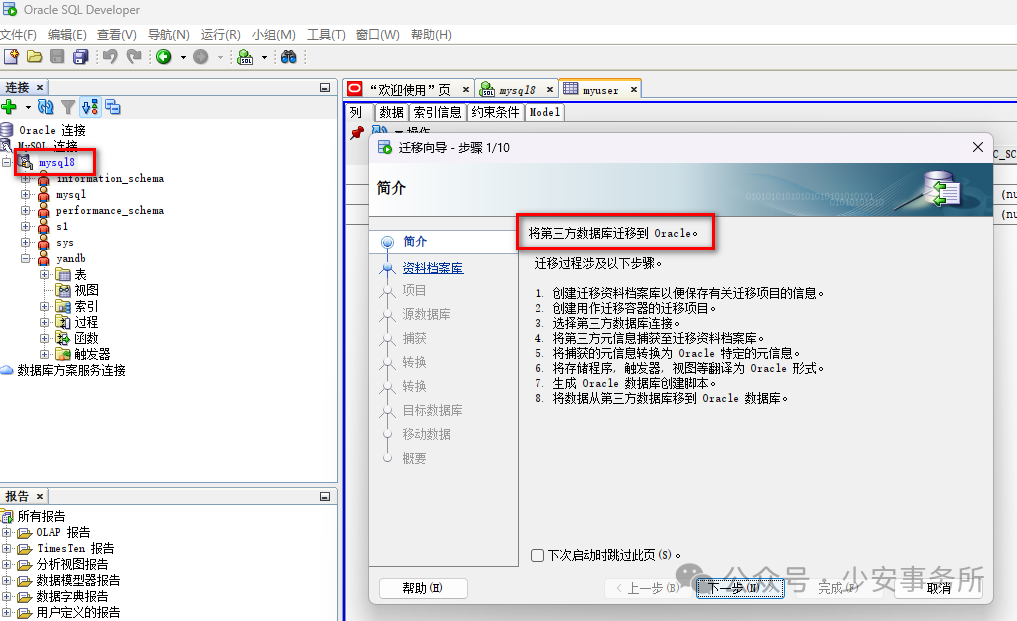Open the dropdown arrow next to Back icon
The height and width of the screenshot is (621, 1017).
tap(184, 57)
